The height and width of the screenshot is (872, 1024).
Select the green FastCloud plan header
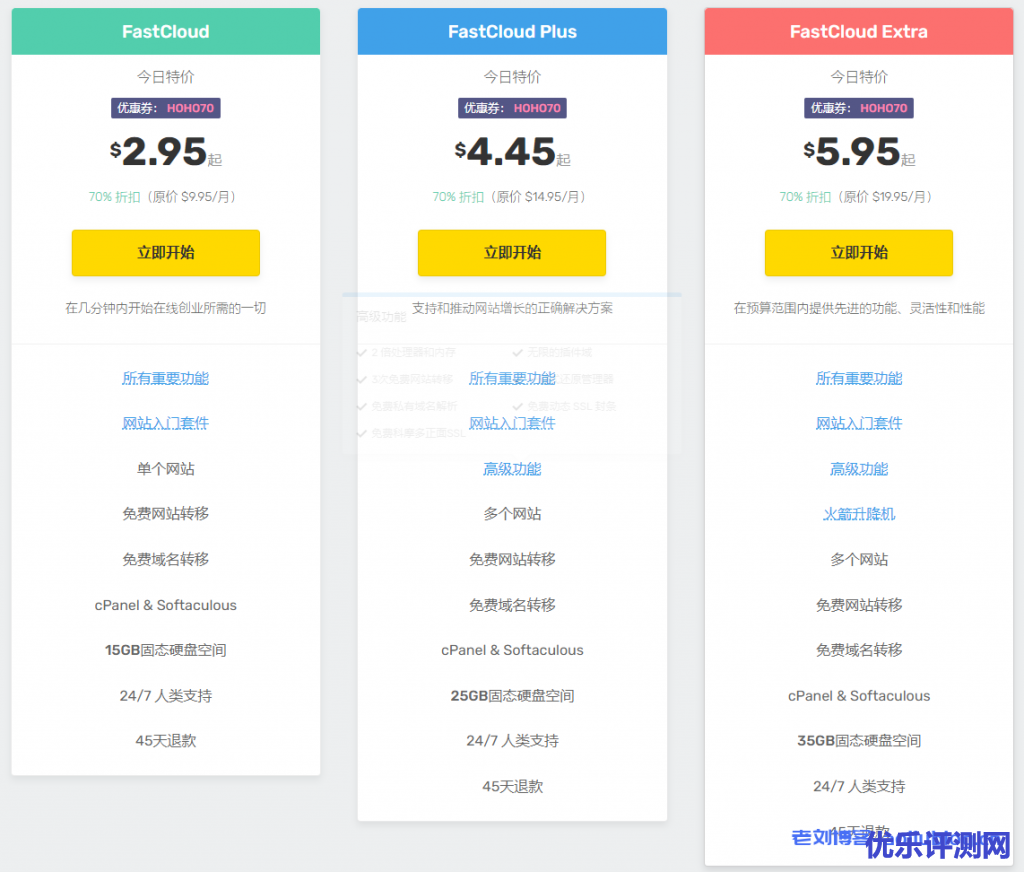pyautogui.click(x=165, y=32)
